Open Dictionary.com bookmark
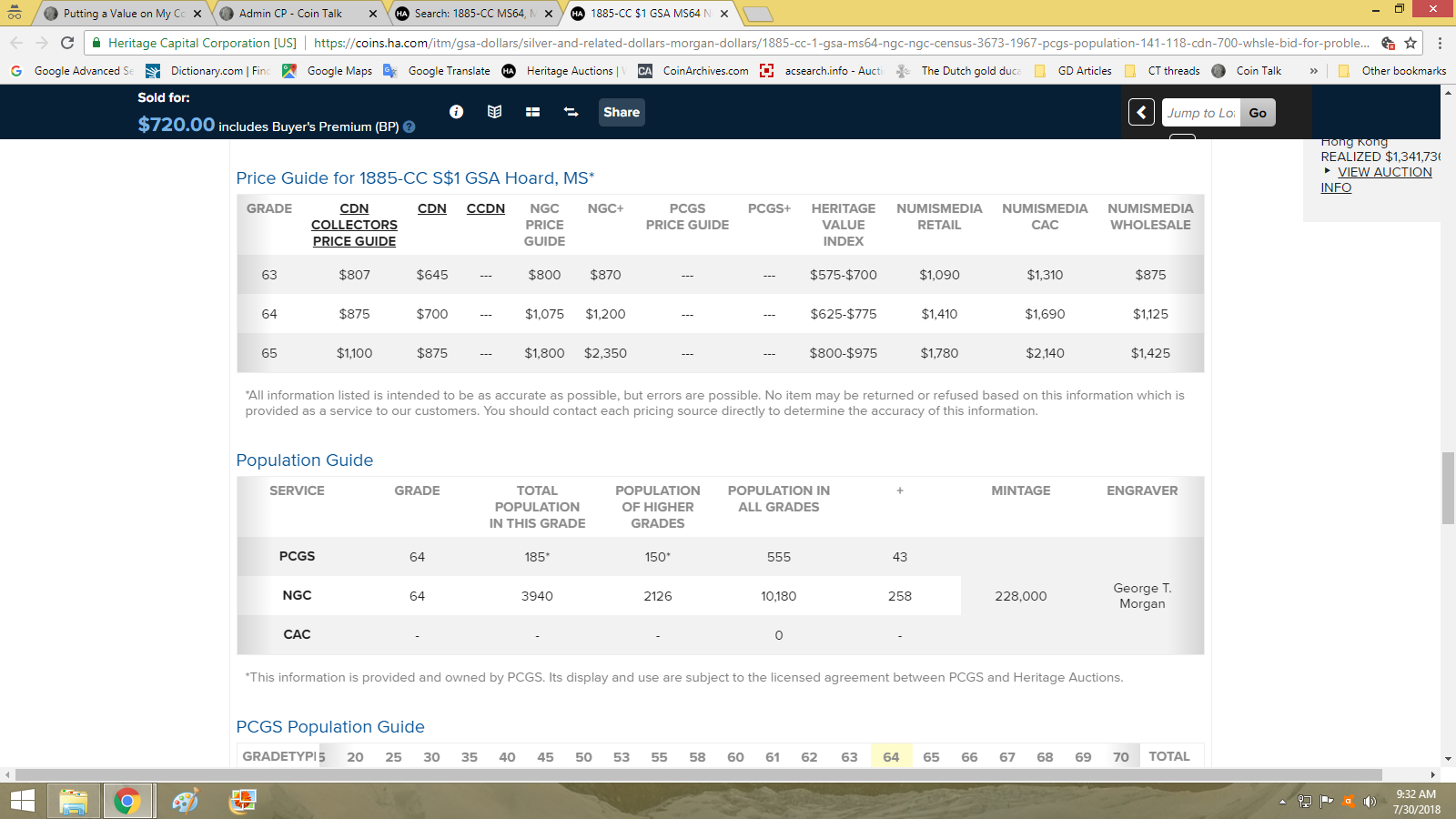 (x=208, y=71)
